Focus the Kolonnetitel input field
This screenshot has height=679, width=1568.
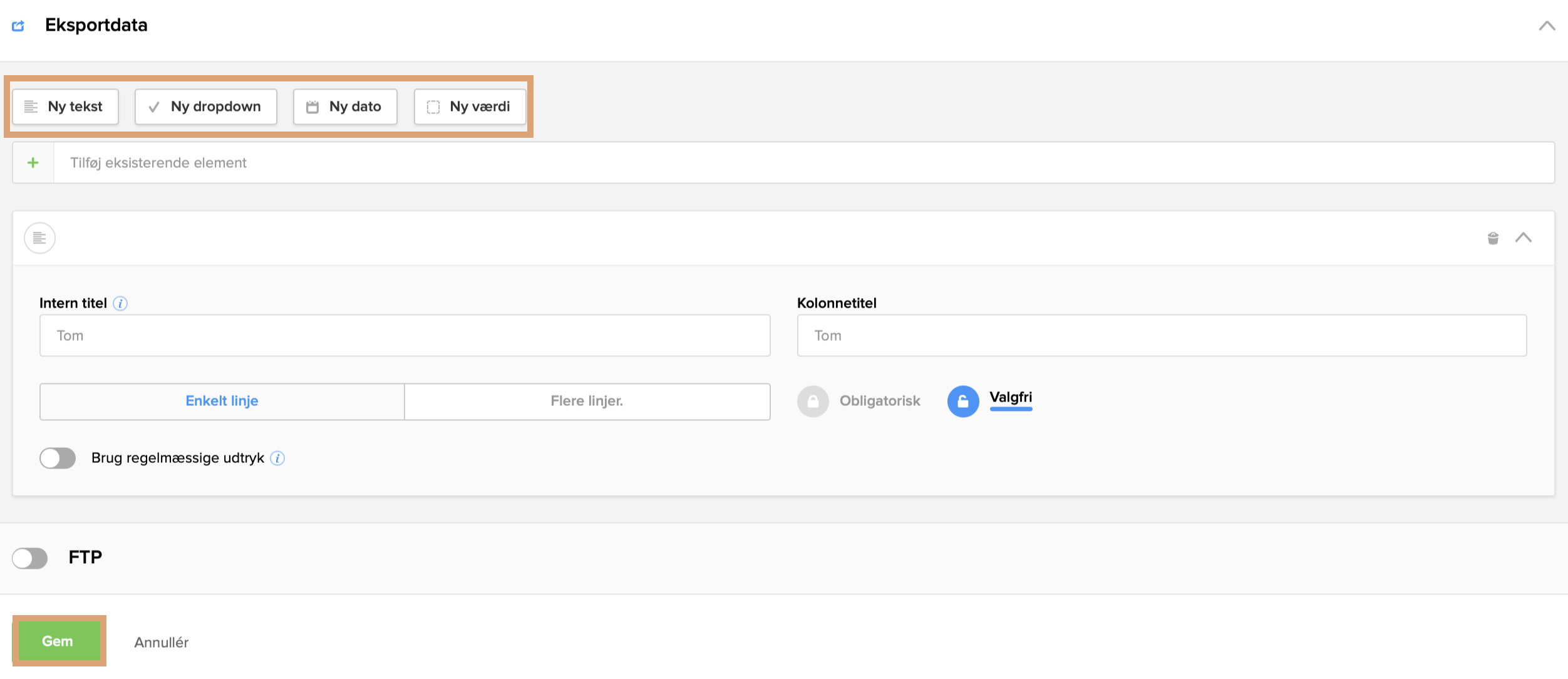[x=1162, y=336]
